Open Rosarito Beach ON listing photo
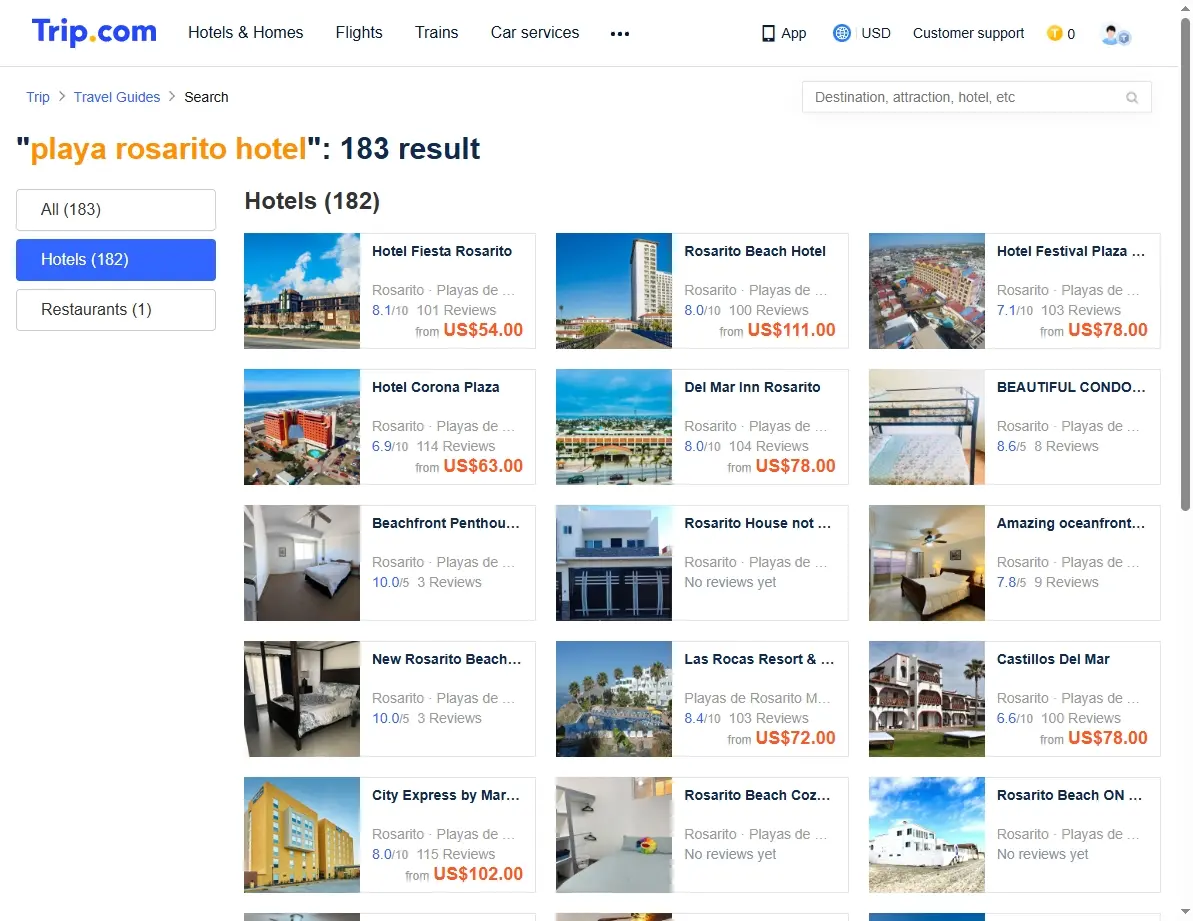Viewport: 1193px width, 921px height. [x=927, y=835]
